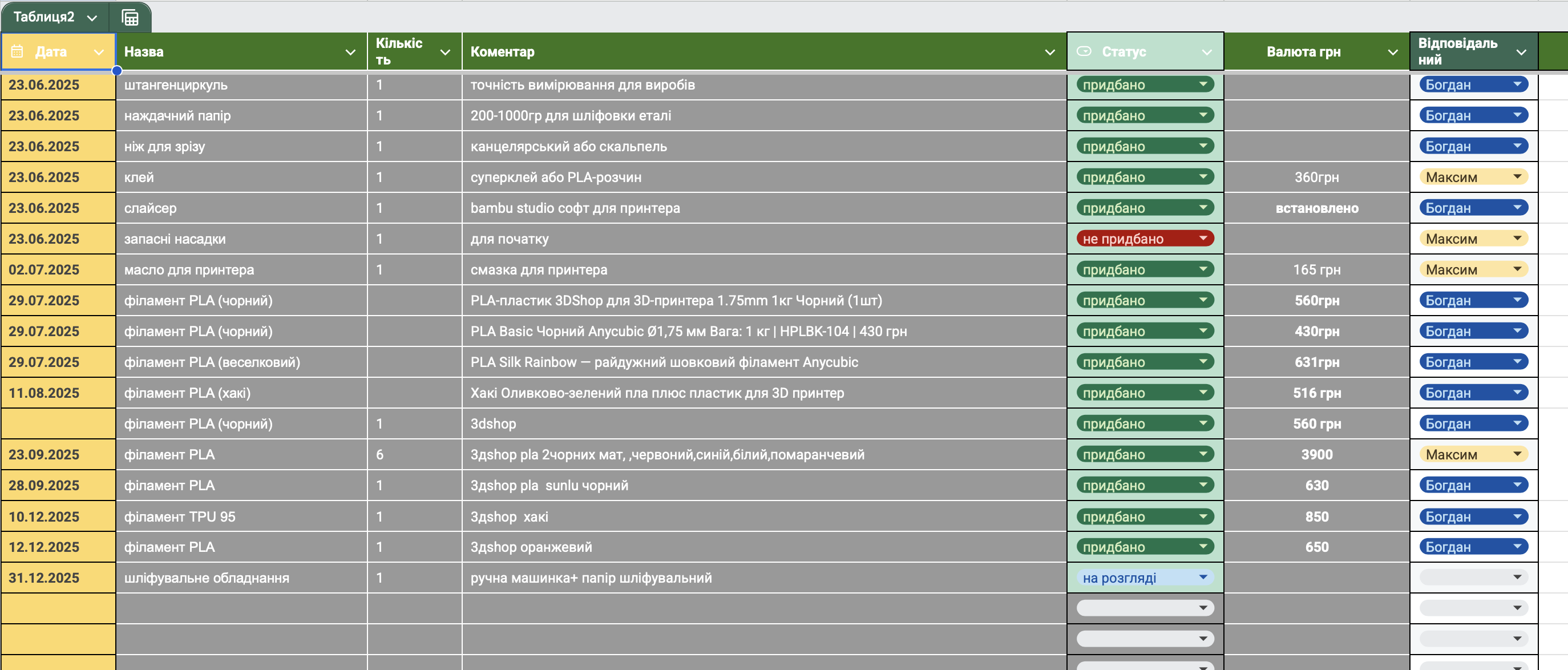Open the table view icon next to Таблиця2
The image size is (1568, 670).
130,18
